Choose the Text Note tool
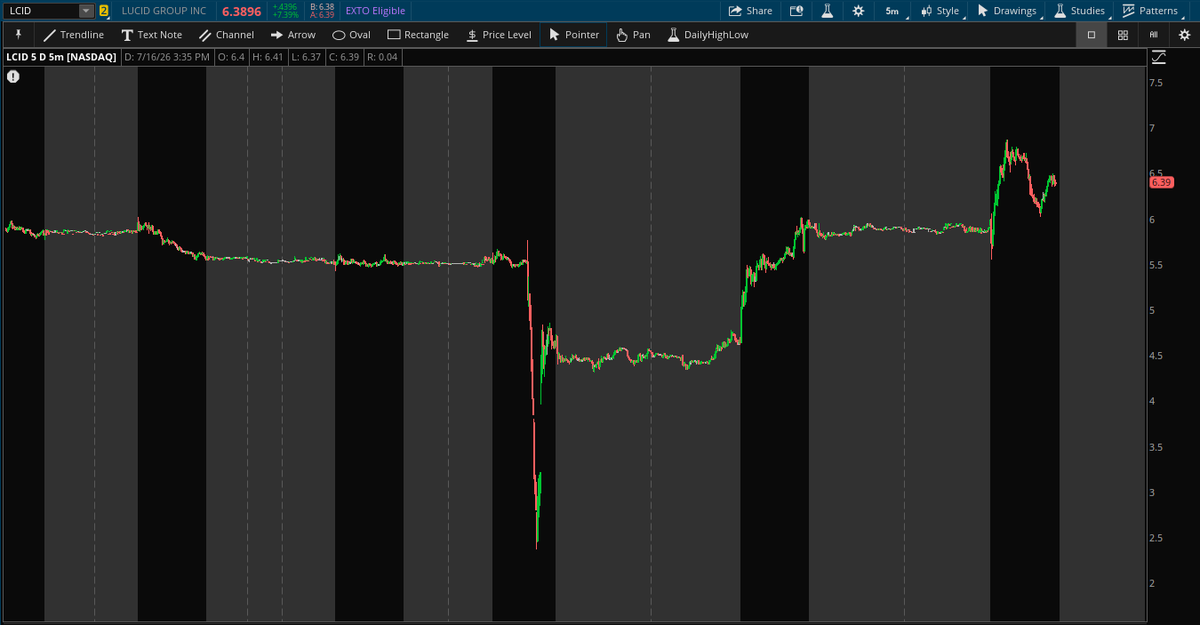This screenshot has height=625, width=1200. [152, 34]
